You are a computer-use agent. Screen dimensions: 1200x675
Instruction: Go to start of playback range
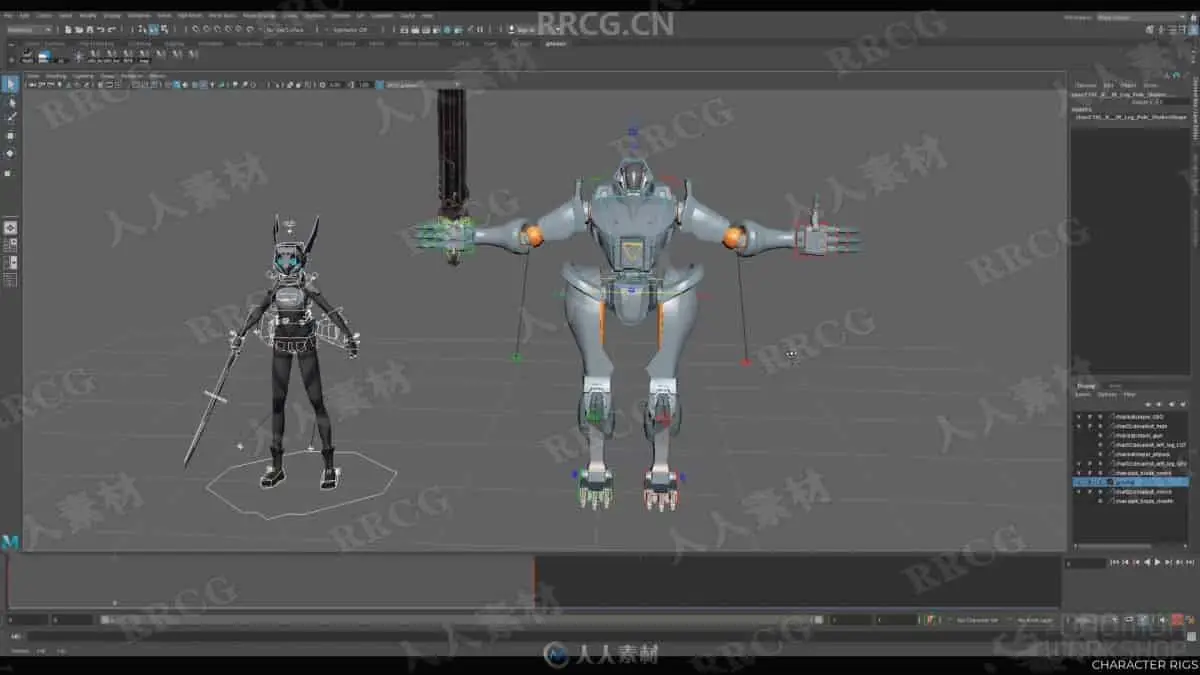pos(1113,563)
